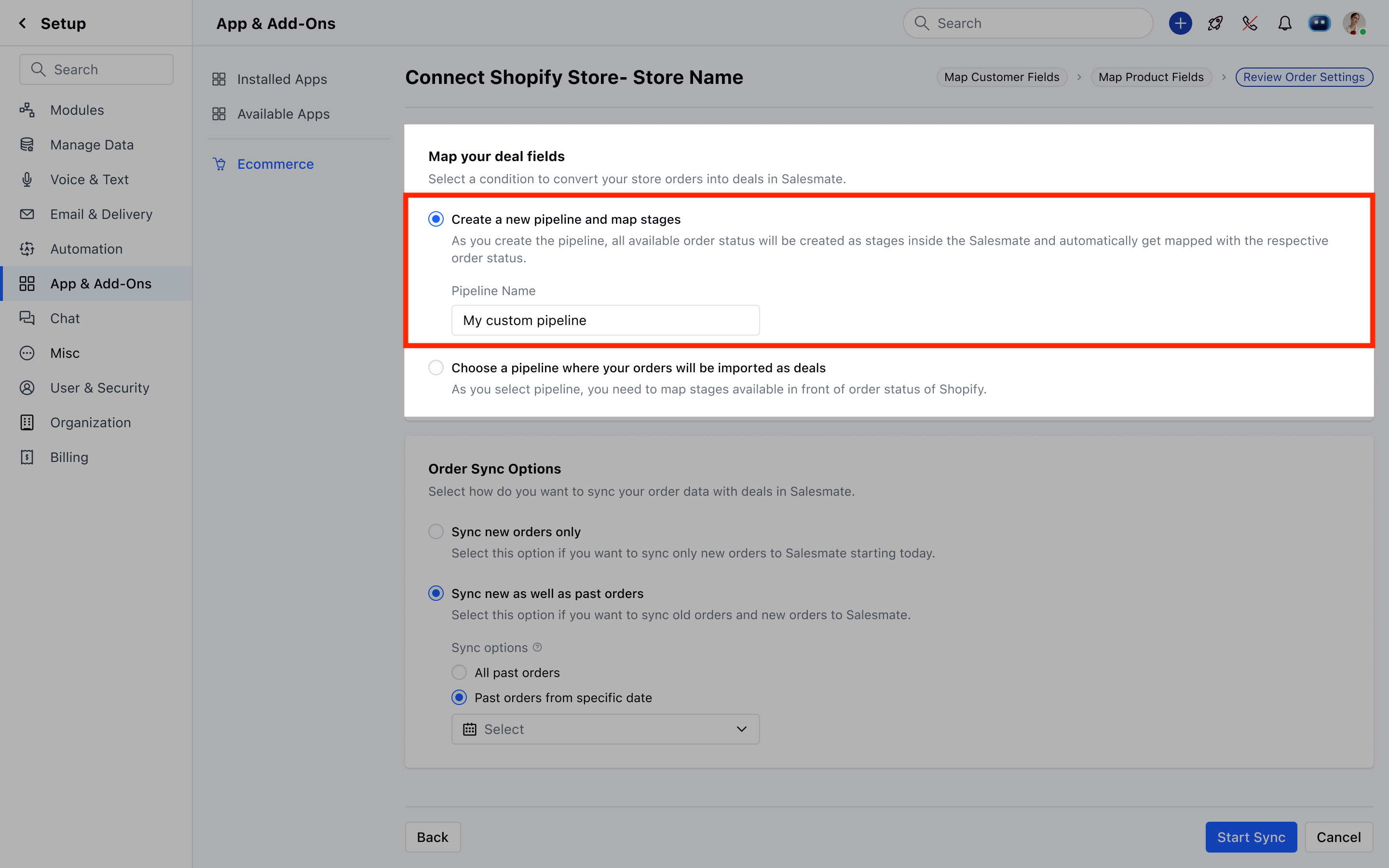
Task: Select Sync new orders only radio
Action: point(436,531)
